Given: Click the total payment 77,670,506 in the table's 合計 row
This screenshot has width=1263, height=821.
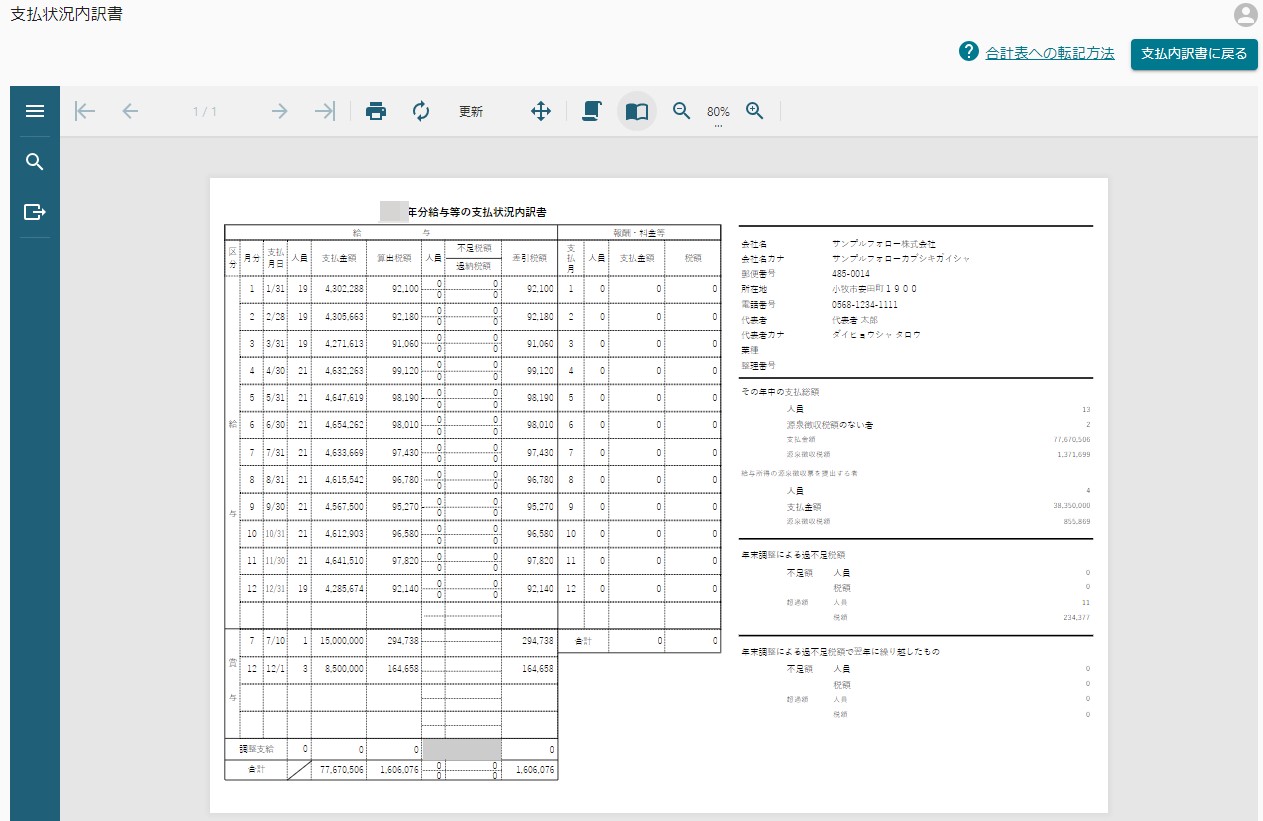Looking at the screenshot, I should click(x=341, y=770).
